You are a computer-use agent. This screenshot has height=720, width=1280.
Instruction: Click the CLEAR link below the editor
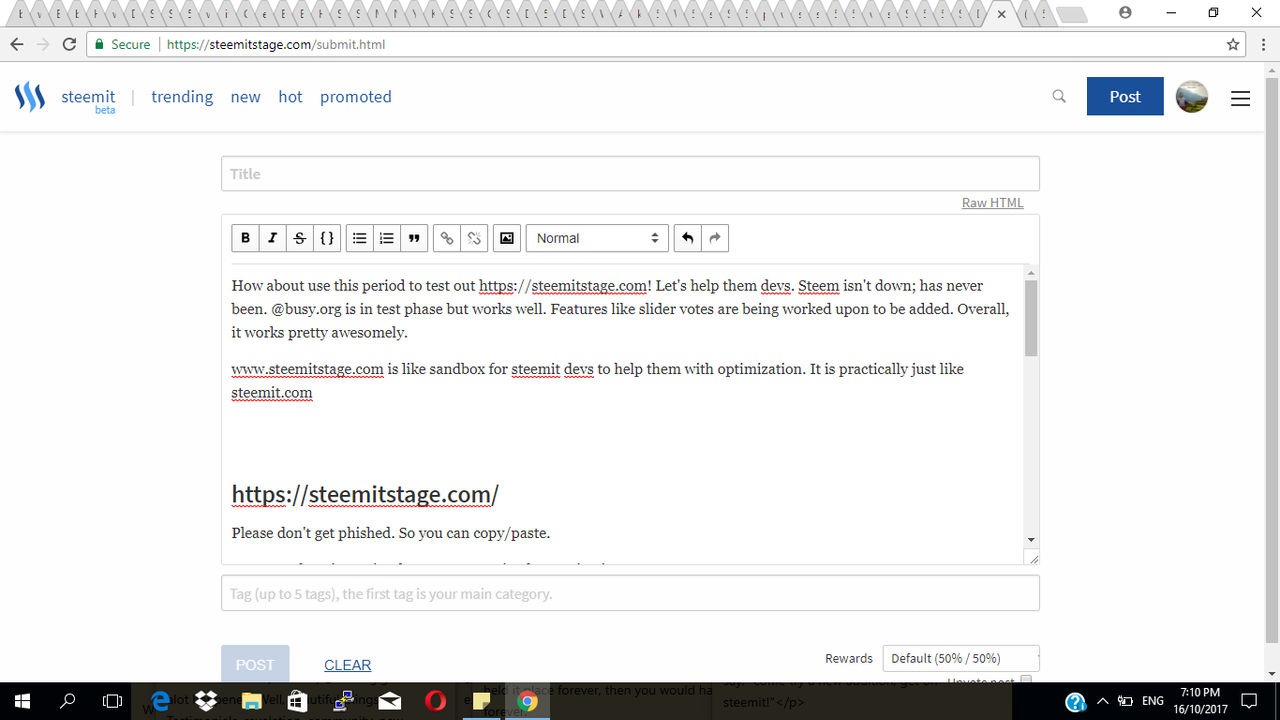(x=347, y=665)
